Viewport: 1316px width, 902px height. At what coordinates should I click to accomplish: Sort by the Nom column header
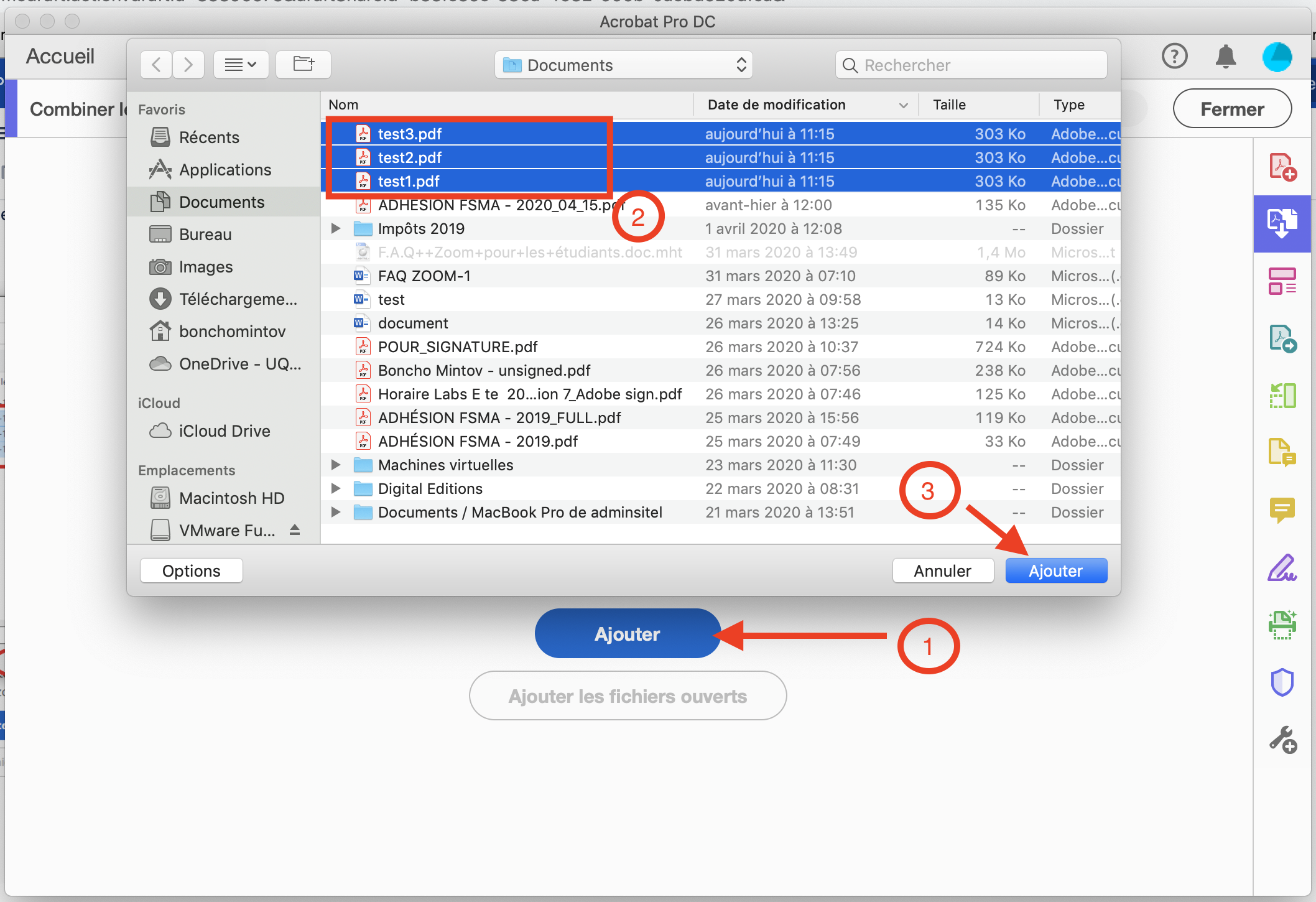(507, 105)
